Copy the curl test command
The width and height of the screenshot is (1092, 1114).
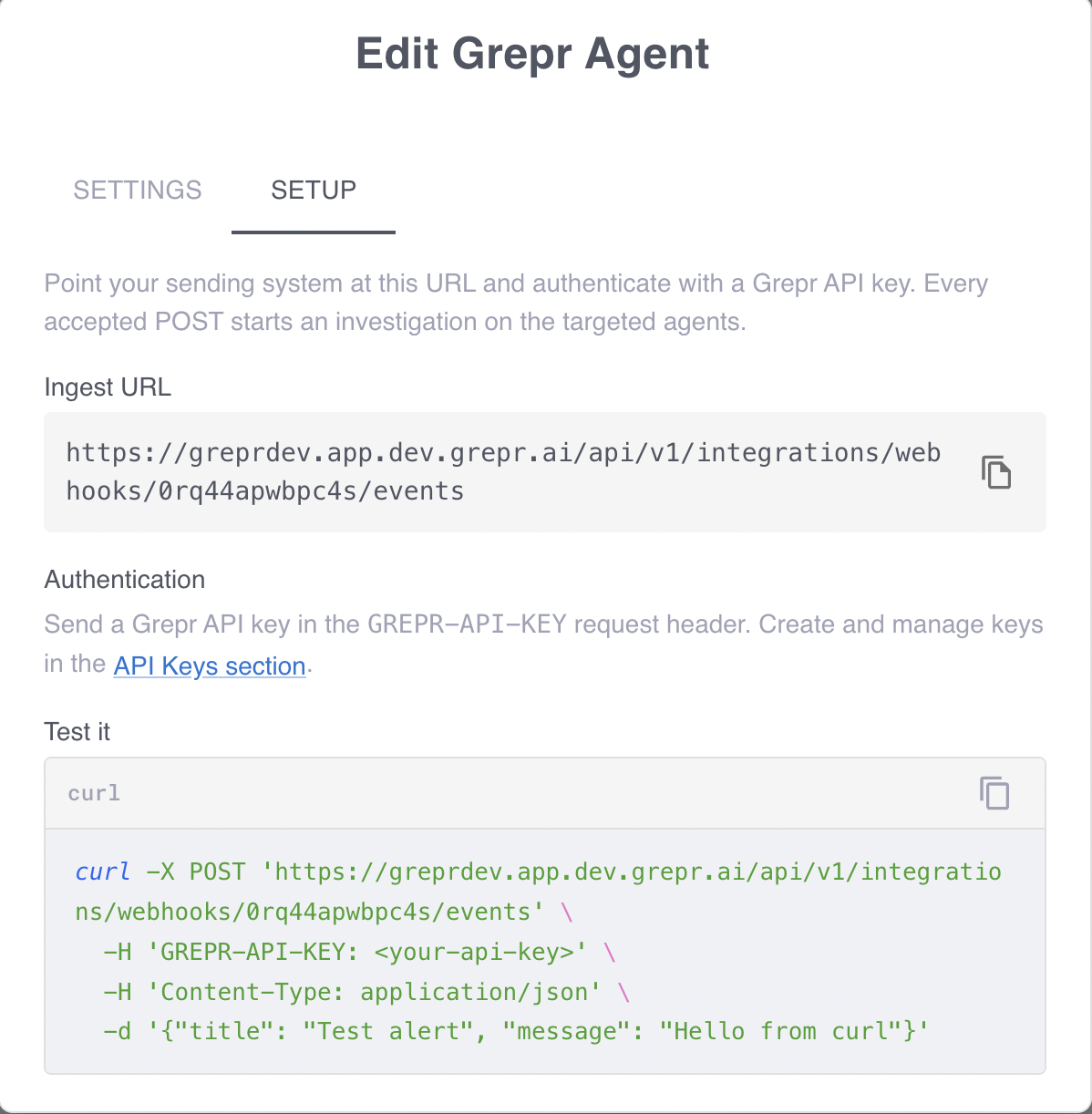point(994,793)
